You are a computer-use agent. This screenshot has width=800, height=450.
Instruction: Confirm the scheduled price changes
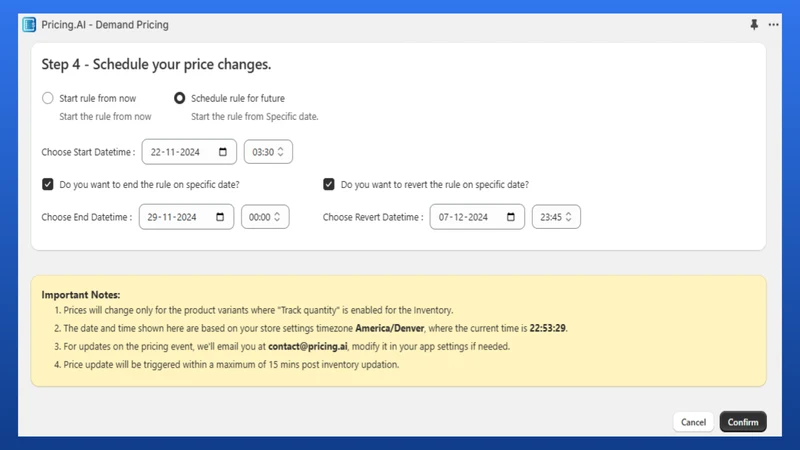point(743,422)
